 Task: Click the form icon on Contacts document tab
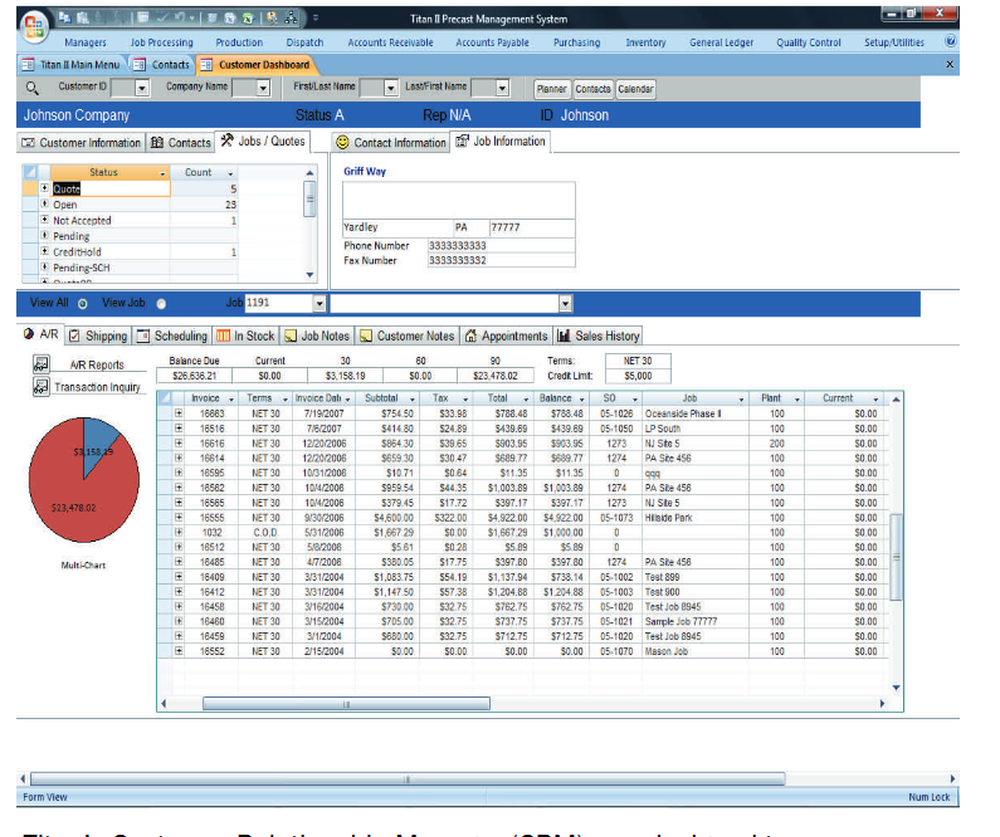(140, 64)
